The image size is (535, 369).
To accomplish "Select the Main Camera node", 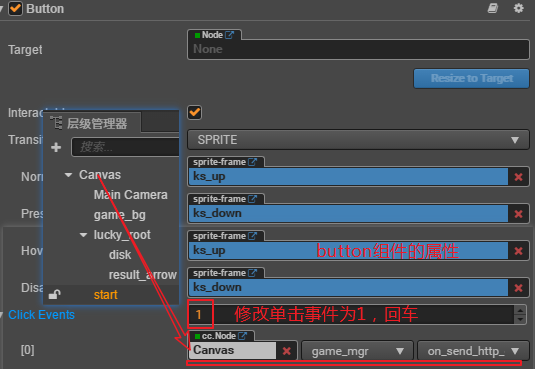I will tap(131, 195).
